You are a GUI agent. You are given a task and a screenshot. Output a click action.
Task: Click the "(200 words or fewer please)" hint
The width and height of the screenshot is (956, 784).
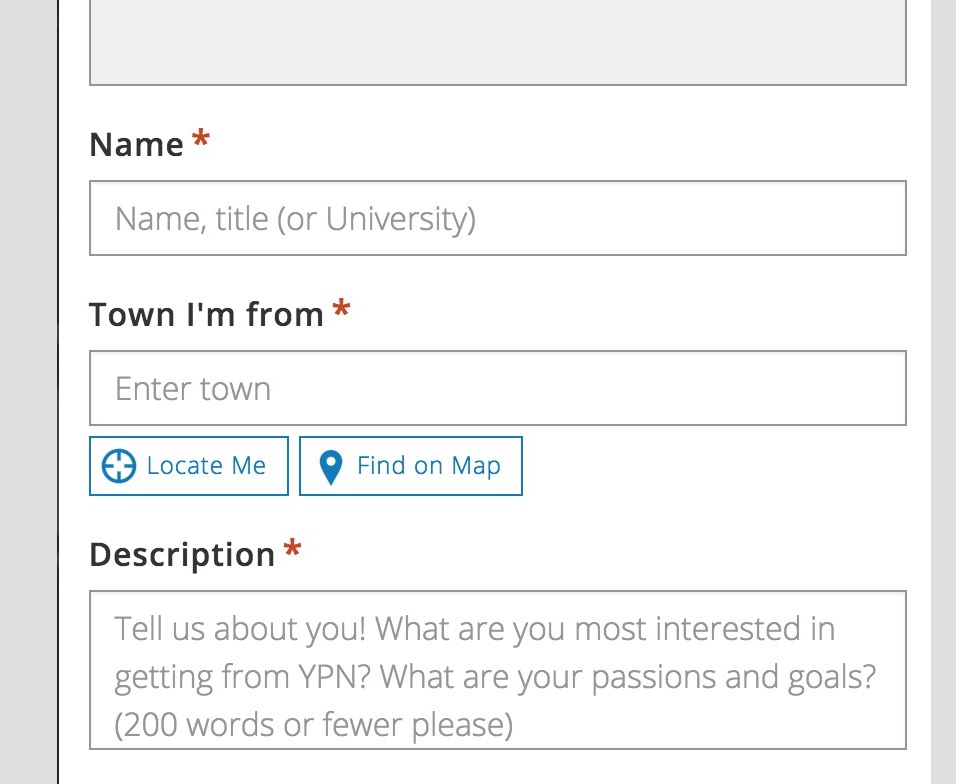point(313,725)
